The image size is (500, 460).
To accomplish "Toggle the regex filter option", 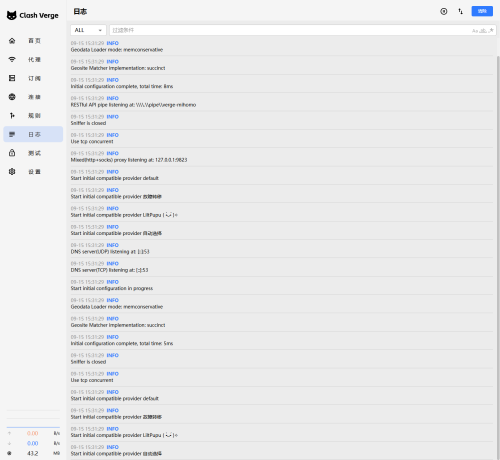I will (x=491, y=30).
